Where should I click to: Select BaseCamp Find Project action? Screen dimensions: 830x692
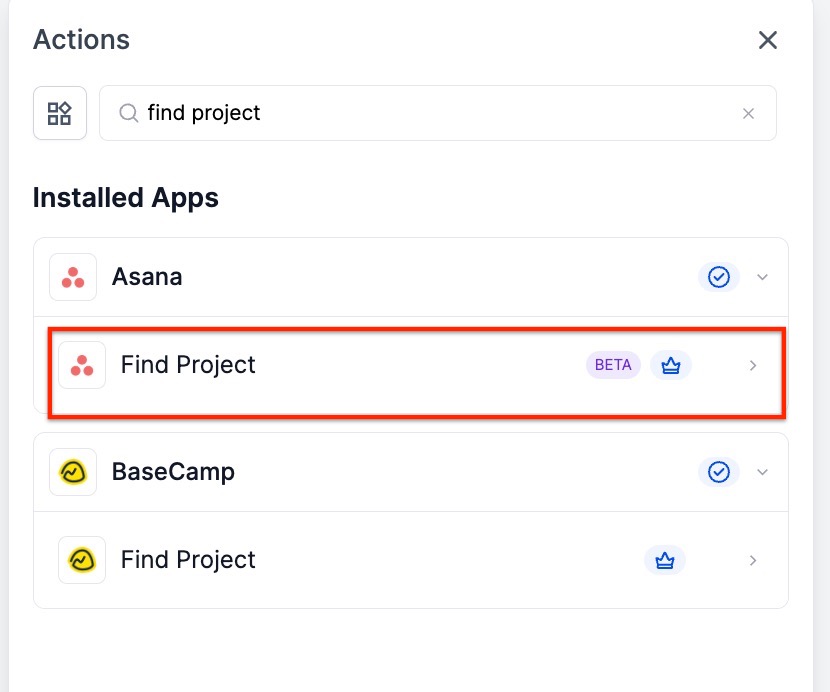tap(188, 560)
